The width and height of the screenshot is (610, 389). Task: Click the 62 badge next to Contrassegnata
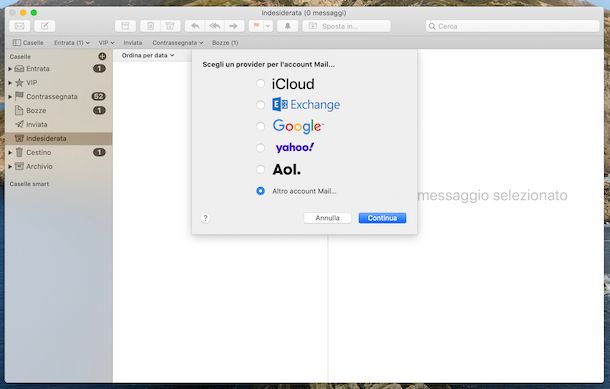(x=98, y=96)
